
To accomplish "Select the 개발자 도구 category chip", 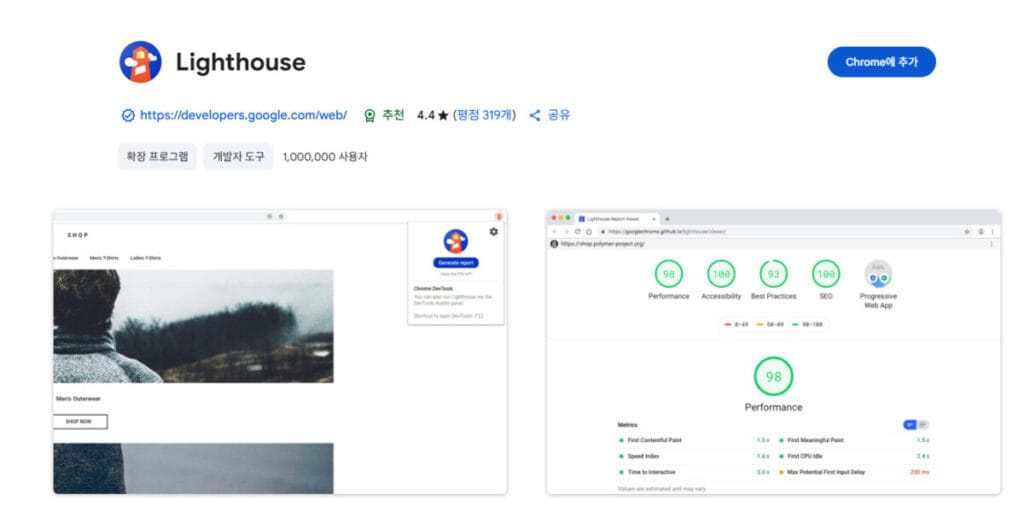I will point(239,157).
